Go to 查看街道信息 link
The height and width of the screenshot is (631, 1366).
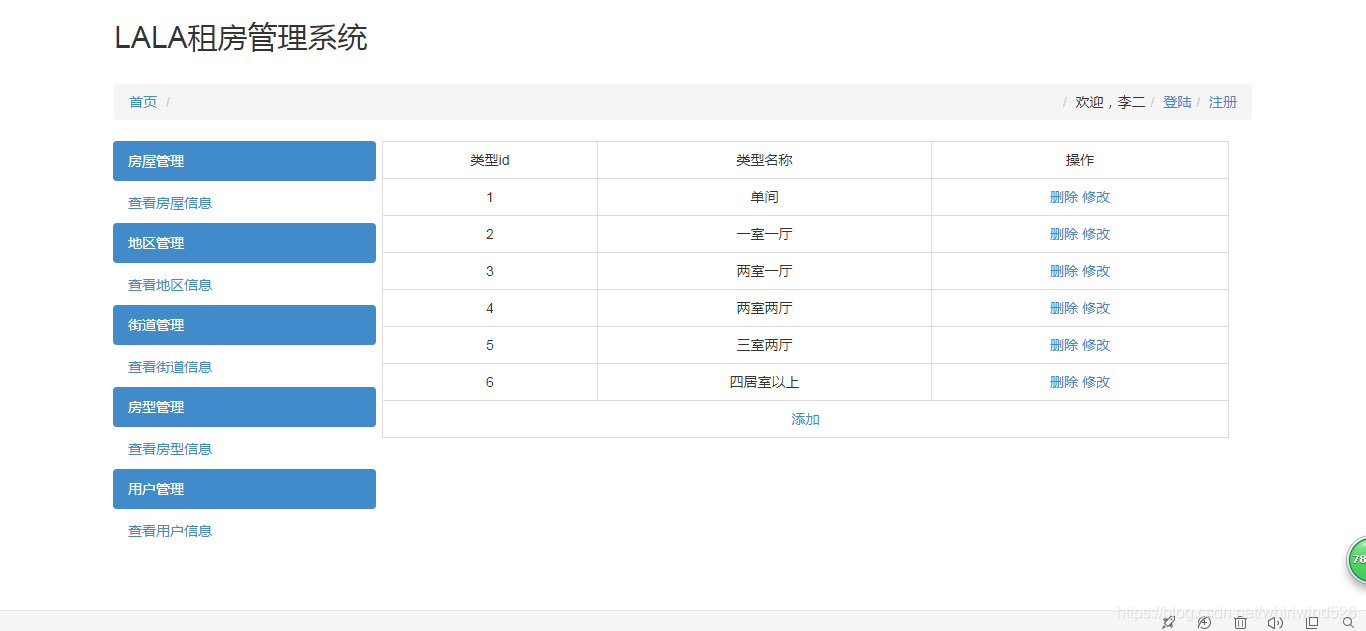click(x=170, y=367)
